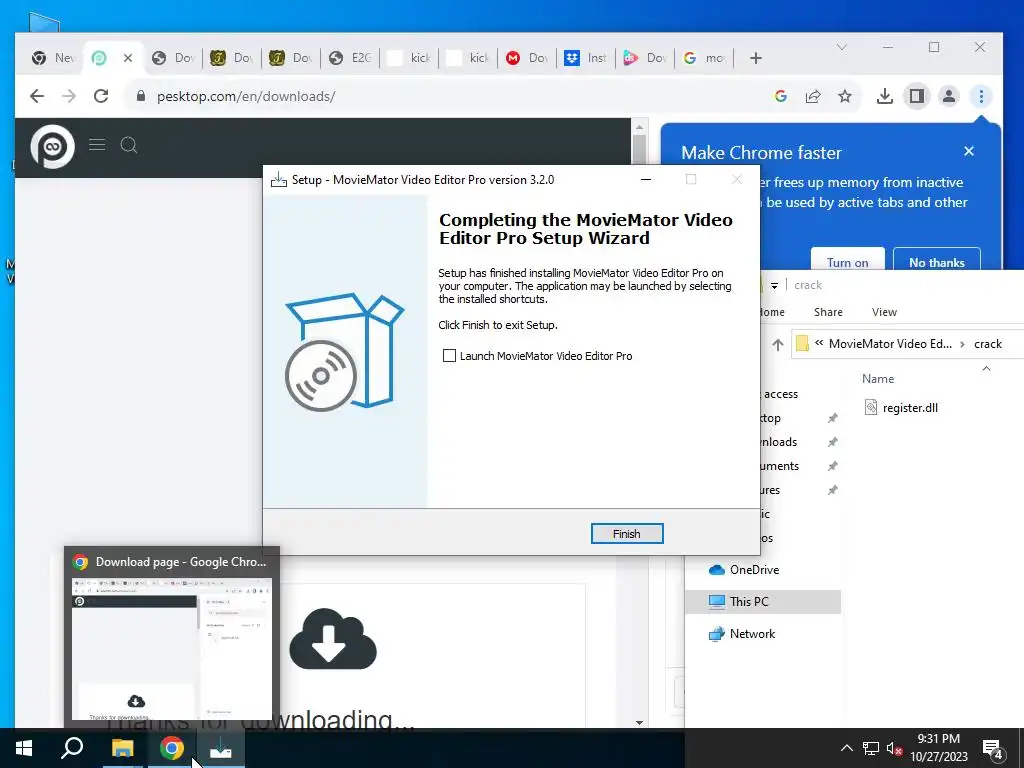Click Turn on in Chrome memory saver popup
The image size is (1024, 768).
coord(848,262)
